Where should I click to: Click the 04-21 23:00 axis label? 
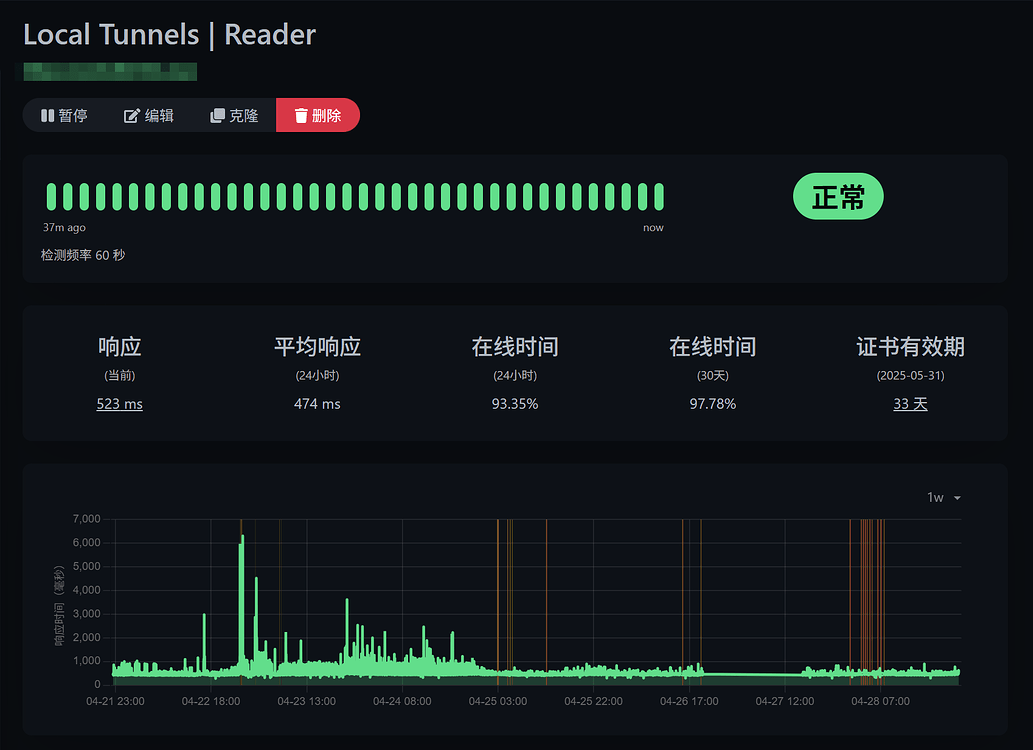point(115,701)
